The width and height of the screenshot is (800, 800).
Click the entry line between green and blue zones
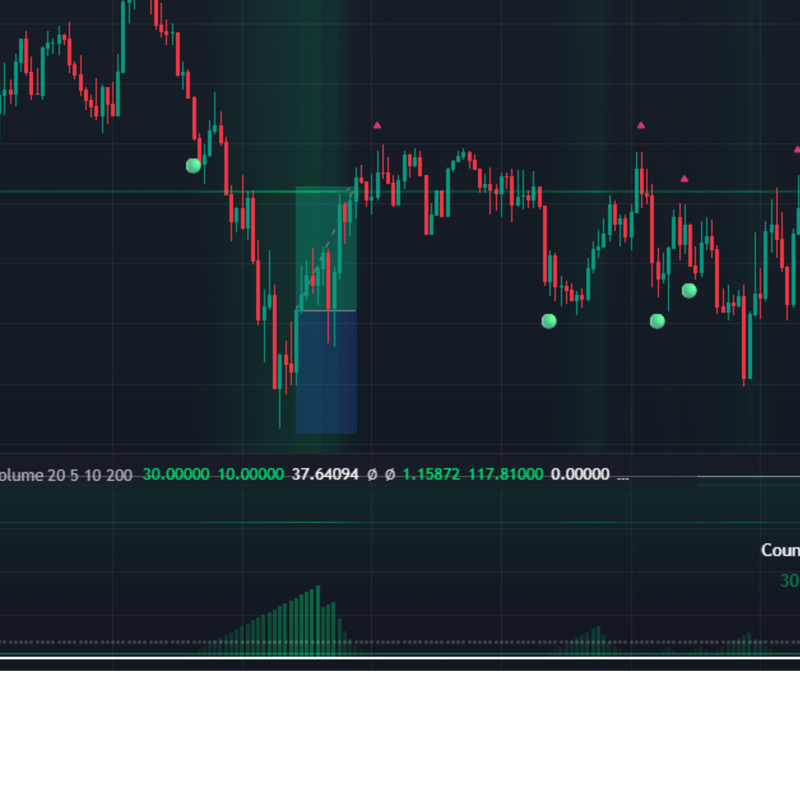(x=326, y=311)
